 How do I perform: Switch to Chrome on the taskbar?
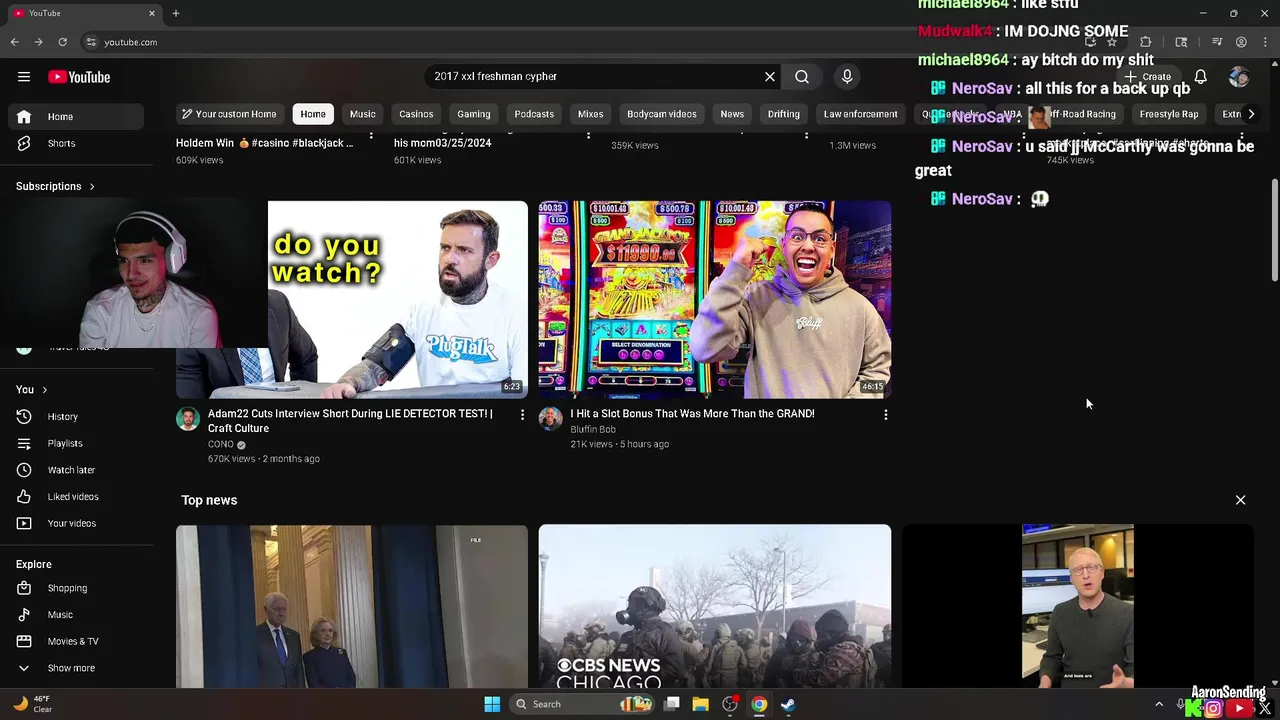pyautogui.click(x=759, y=704)
